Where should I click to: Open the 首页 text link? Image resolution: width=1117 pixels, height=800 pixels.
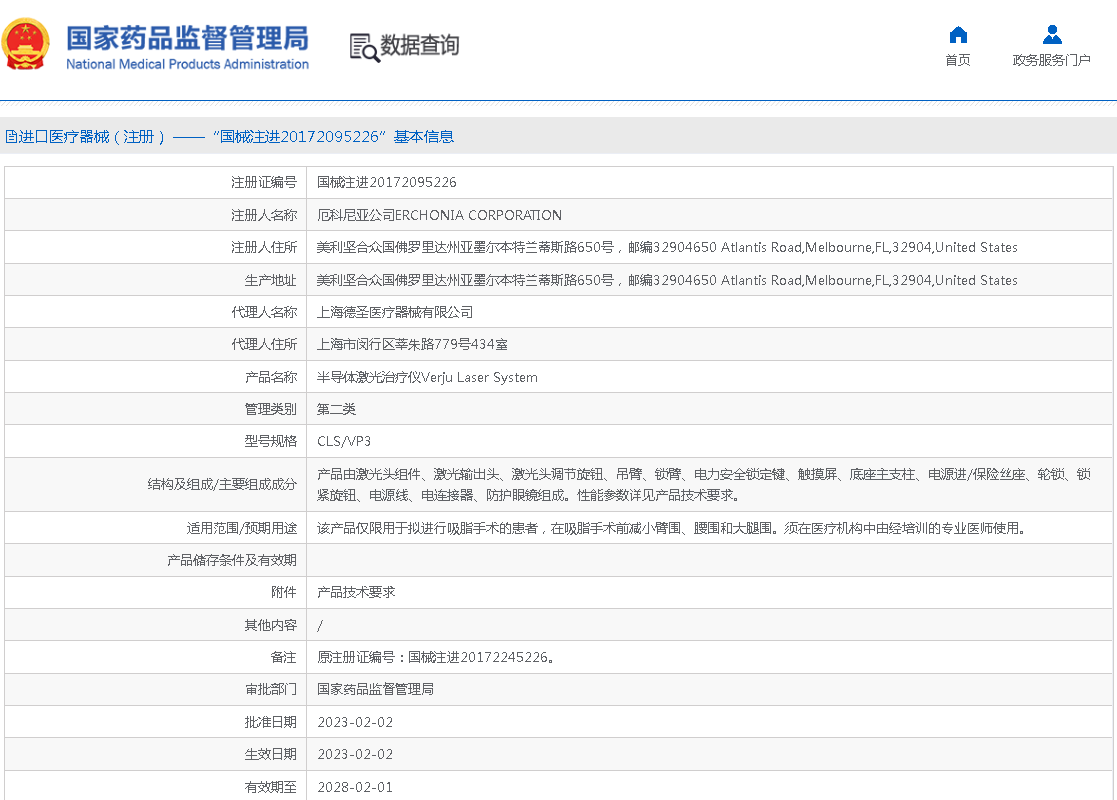pos(958,61)
